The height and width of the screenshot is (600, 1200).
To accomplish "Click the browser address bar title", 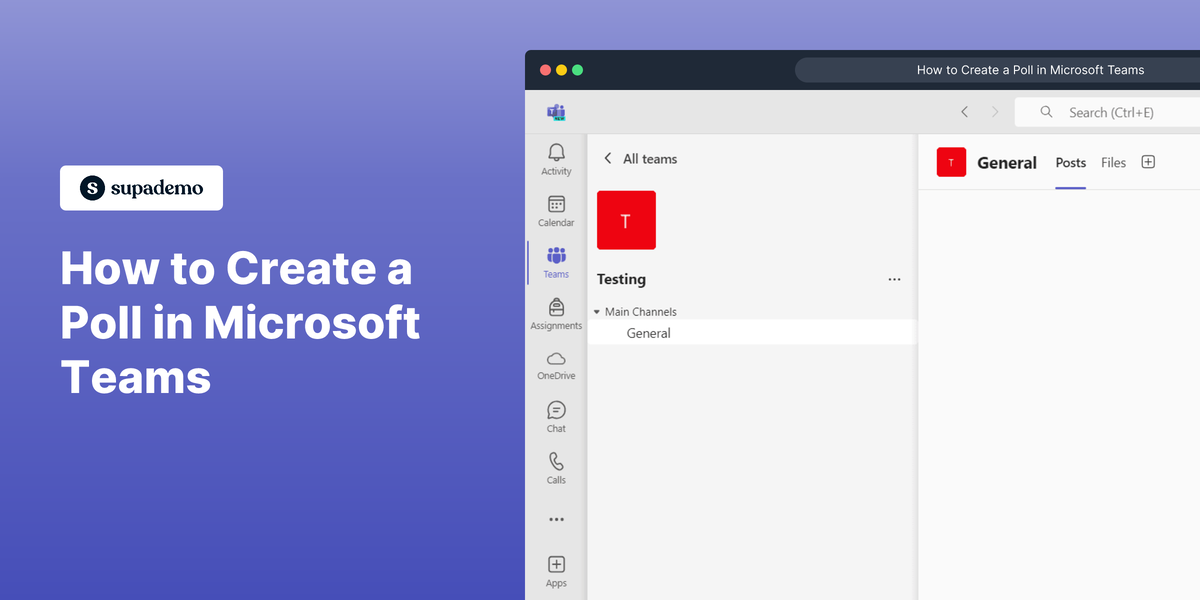I will (x=1030, y=70).
